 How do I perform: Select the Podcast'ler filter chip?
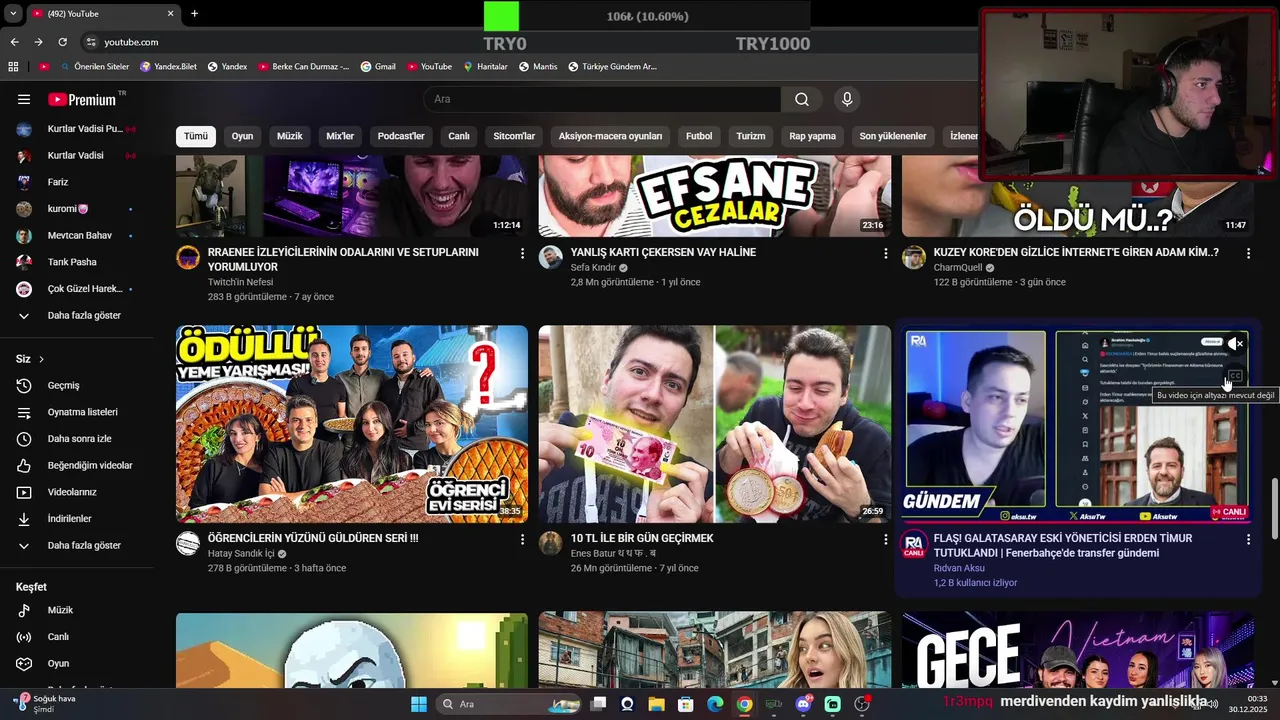401,136
